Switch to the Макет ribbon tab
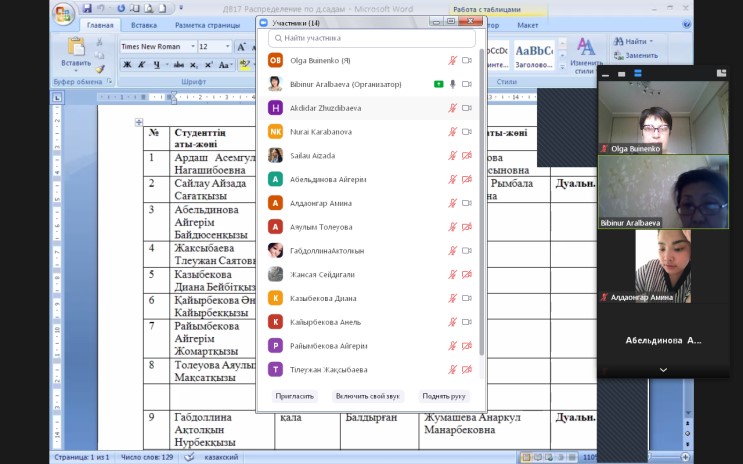Viewport: 743px width, 464px height. (x=527, y=25)
